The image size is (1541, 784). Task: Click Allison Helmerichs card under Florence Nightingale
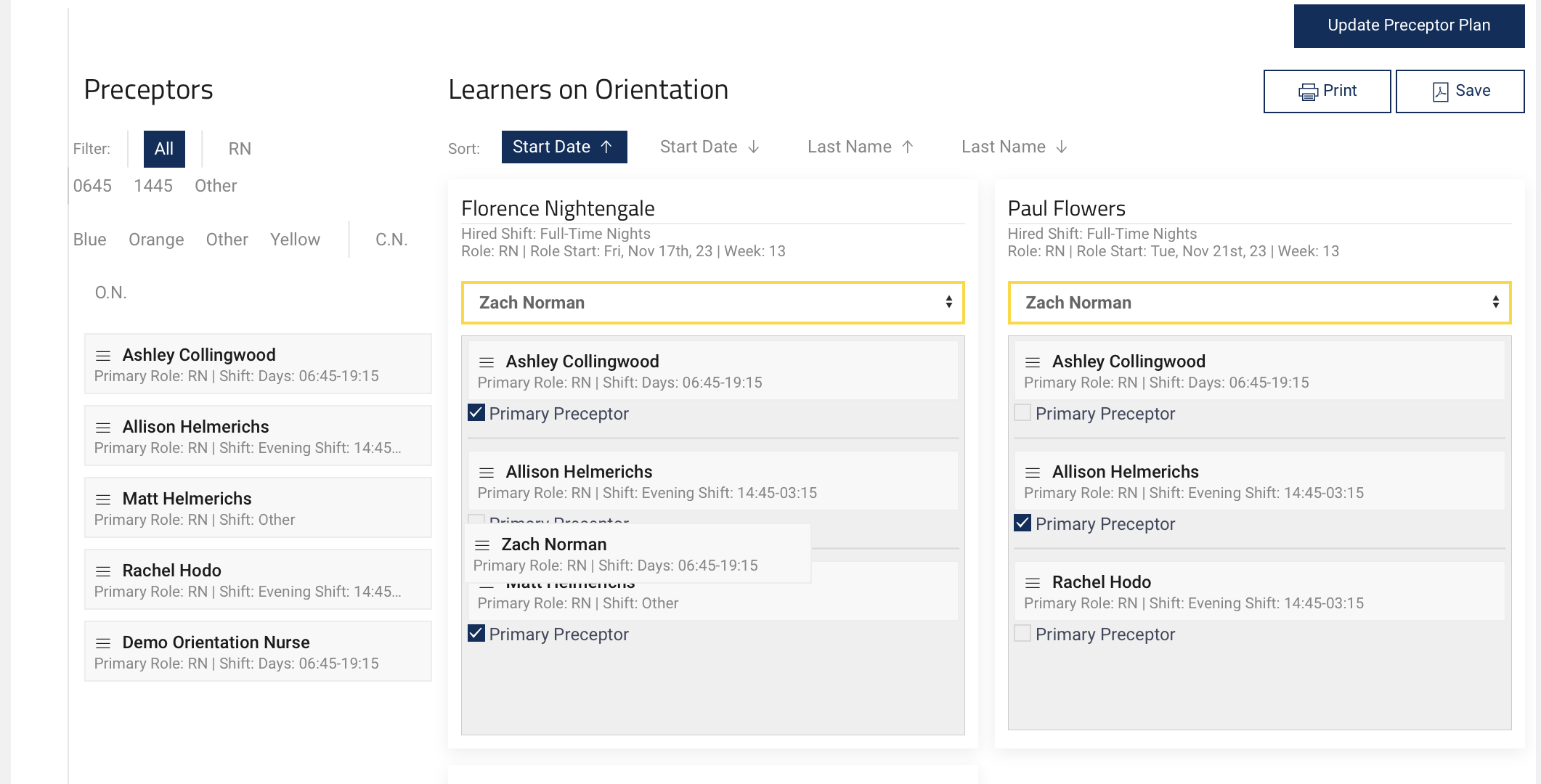point(713,481)
